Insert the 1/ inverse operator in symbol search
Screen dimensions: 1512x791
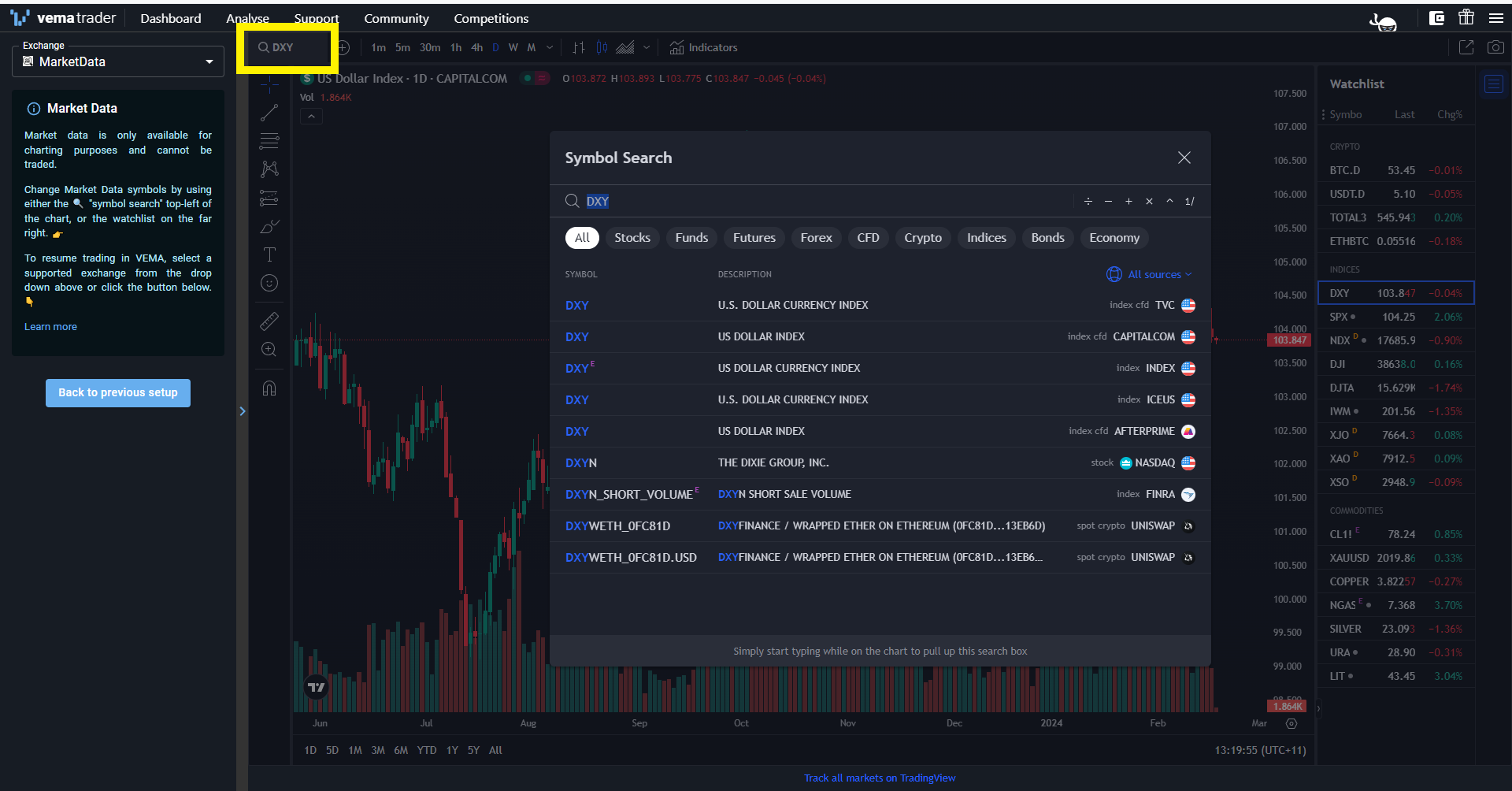(1190, 201)
